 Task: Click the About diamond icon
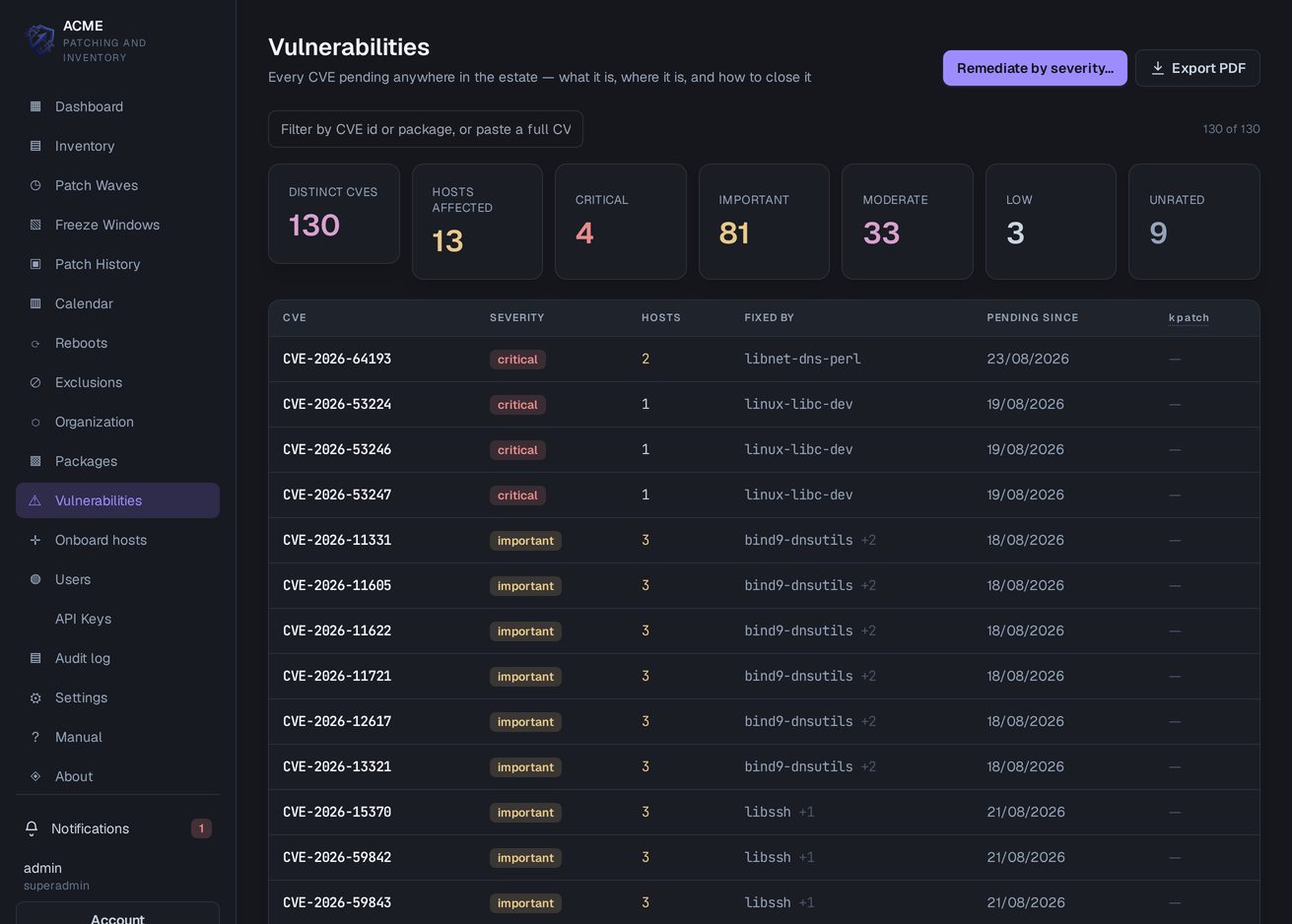(x=35, y=776)
